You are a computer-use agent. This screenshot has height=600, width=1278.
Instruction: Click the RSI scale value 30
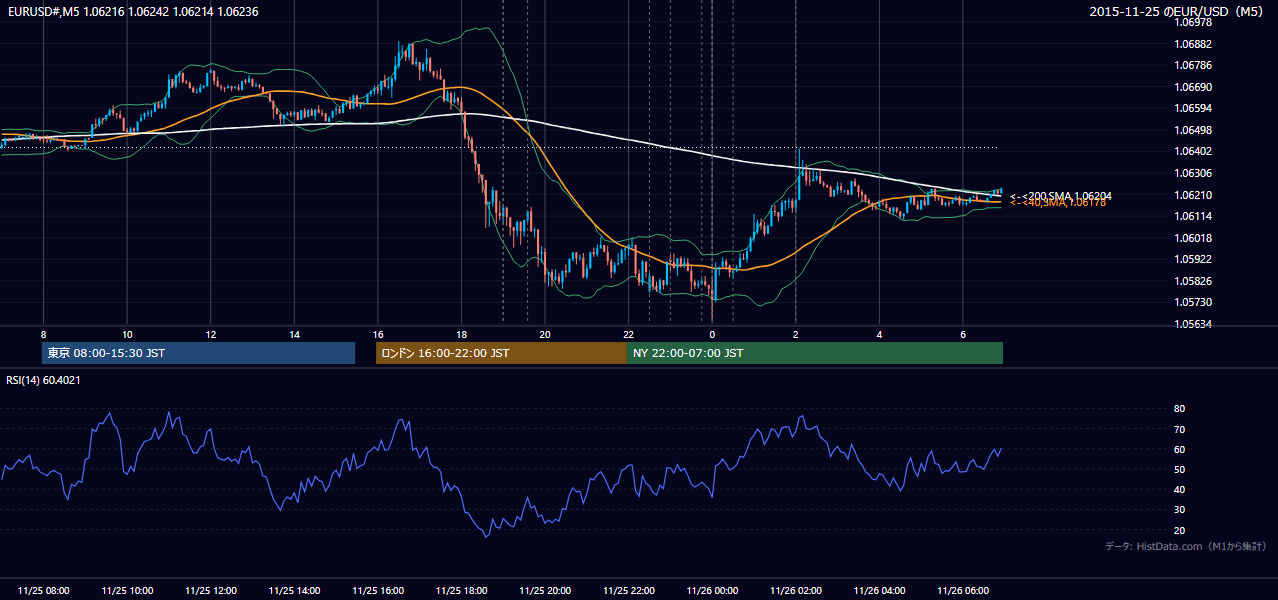pyautogui.click(x=1179, y=510)
